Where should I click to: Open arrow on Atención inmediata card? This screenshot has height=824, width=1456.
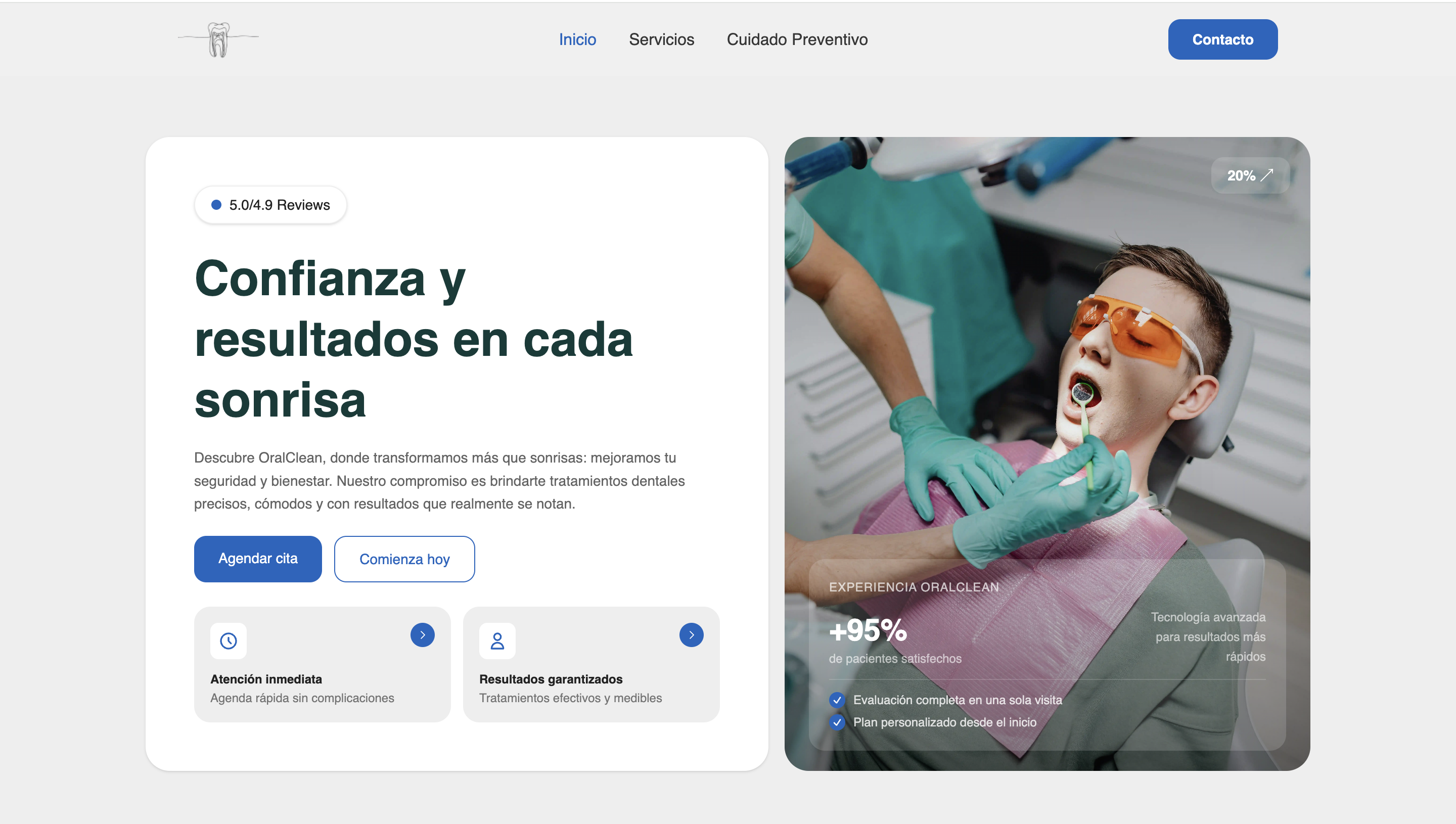click(x=422, y=635)
